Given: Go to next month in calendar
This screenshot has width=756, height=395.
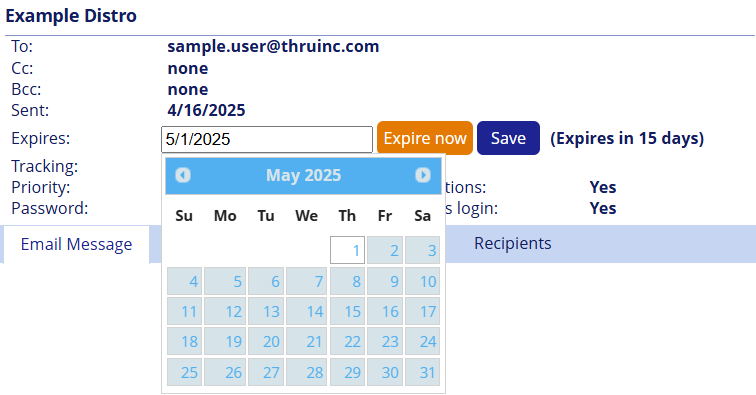Looking at the screenshot, I should (423, 175).
